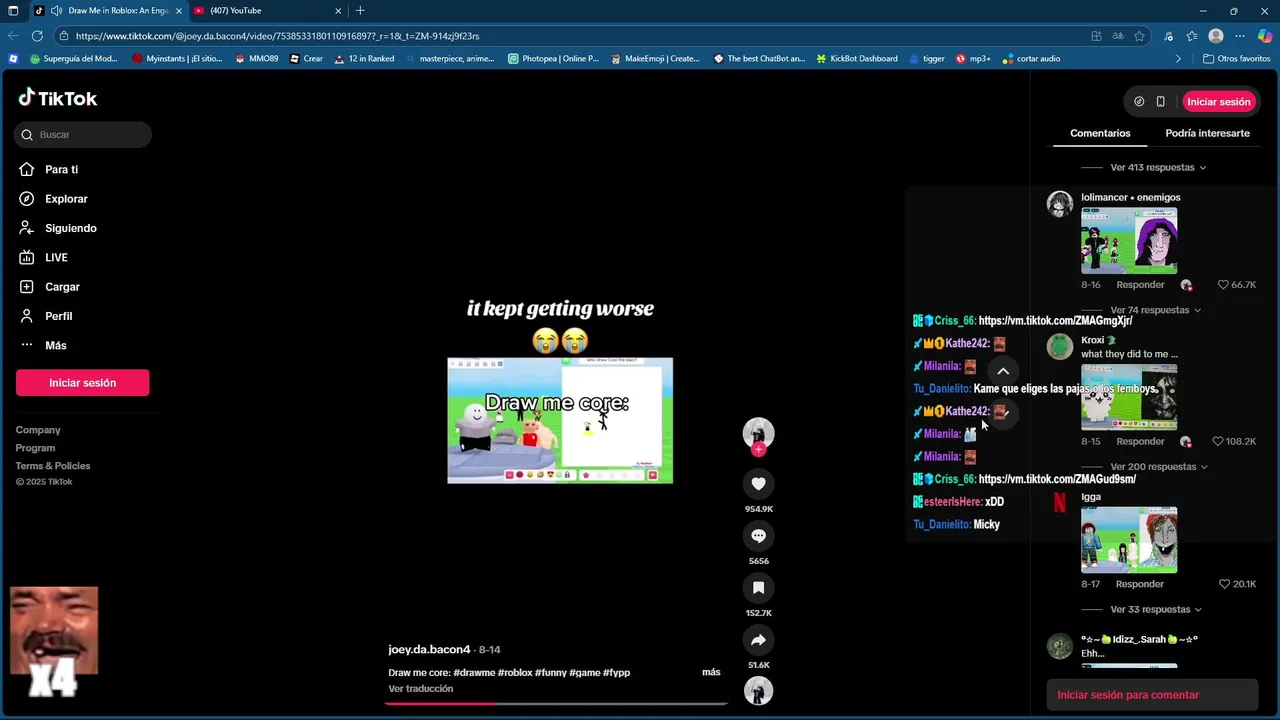Viewport: 1280px width, 720px height.
Task: Open the image in Kroxi's comment
Action: [x=1129, y=397]
